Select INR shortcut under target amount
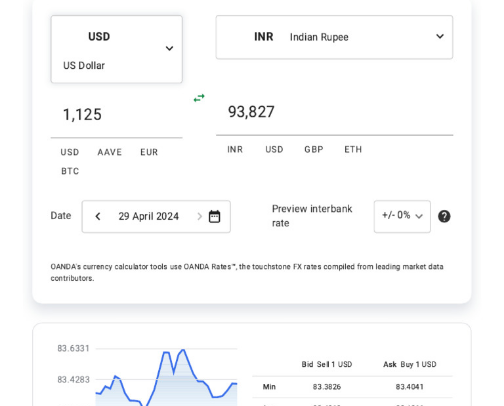This screenshot has width=504, height=406. (235, 149)
